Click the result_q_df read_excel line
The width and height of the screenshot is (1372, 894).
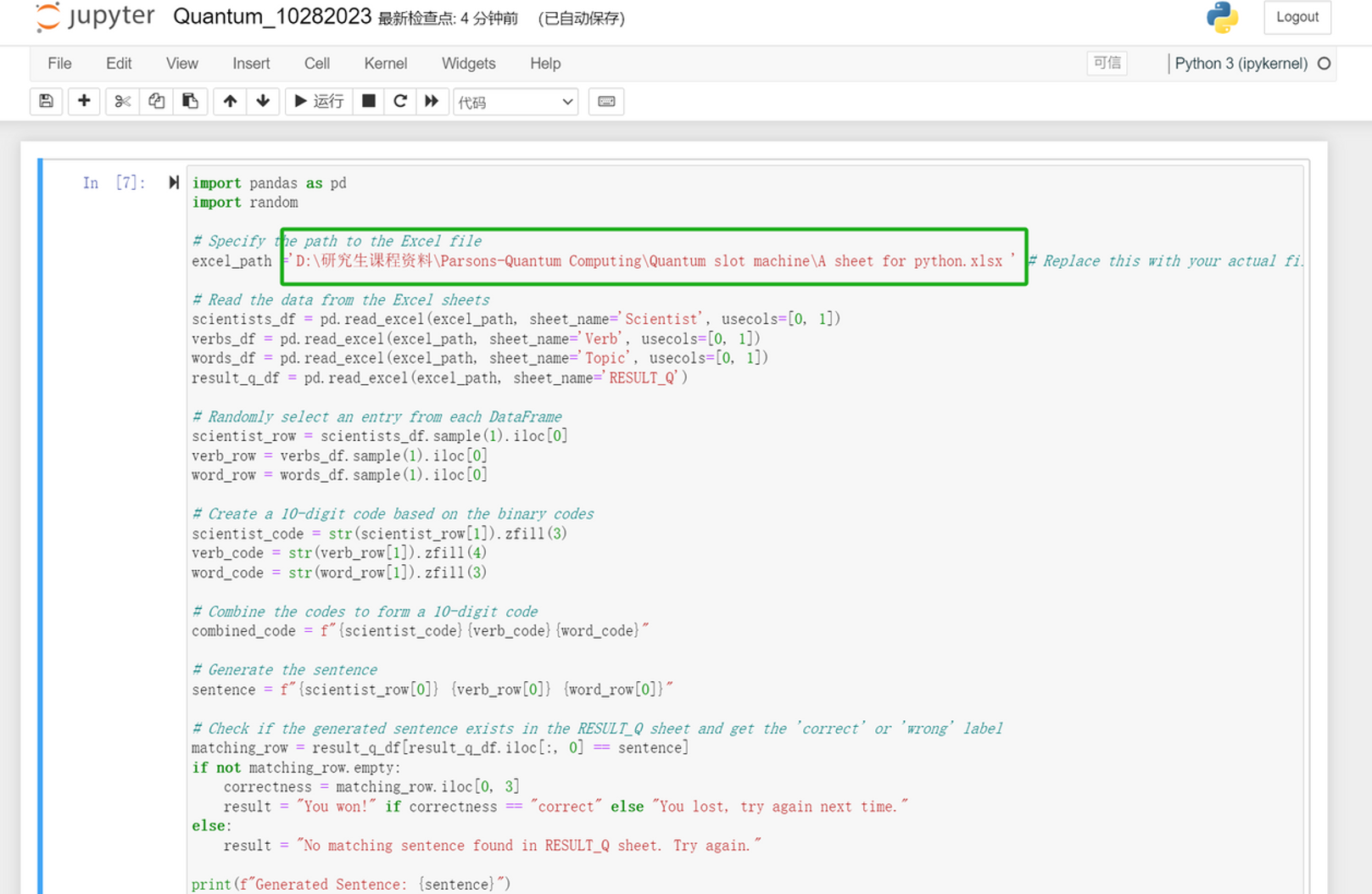(x=439, y=377)
